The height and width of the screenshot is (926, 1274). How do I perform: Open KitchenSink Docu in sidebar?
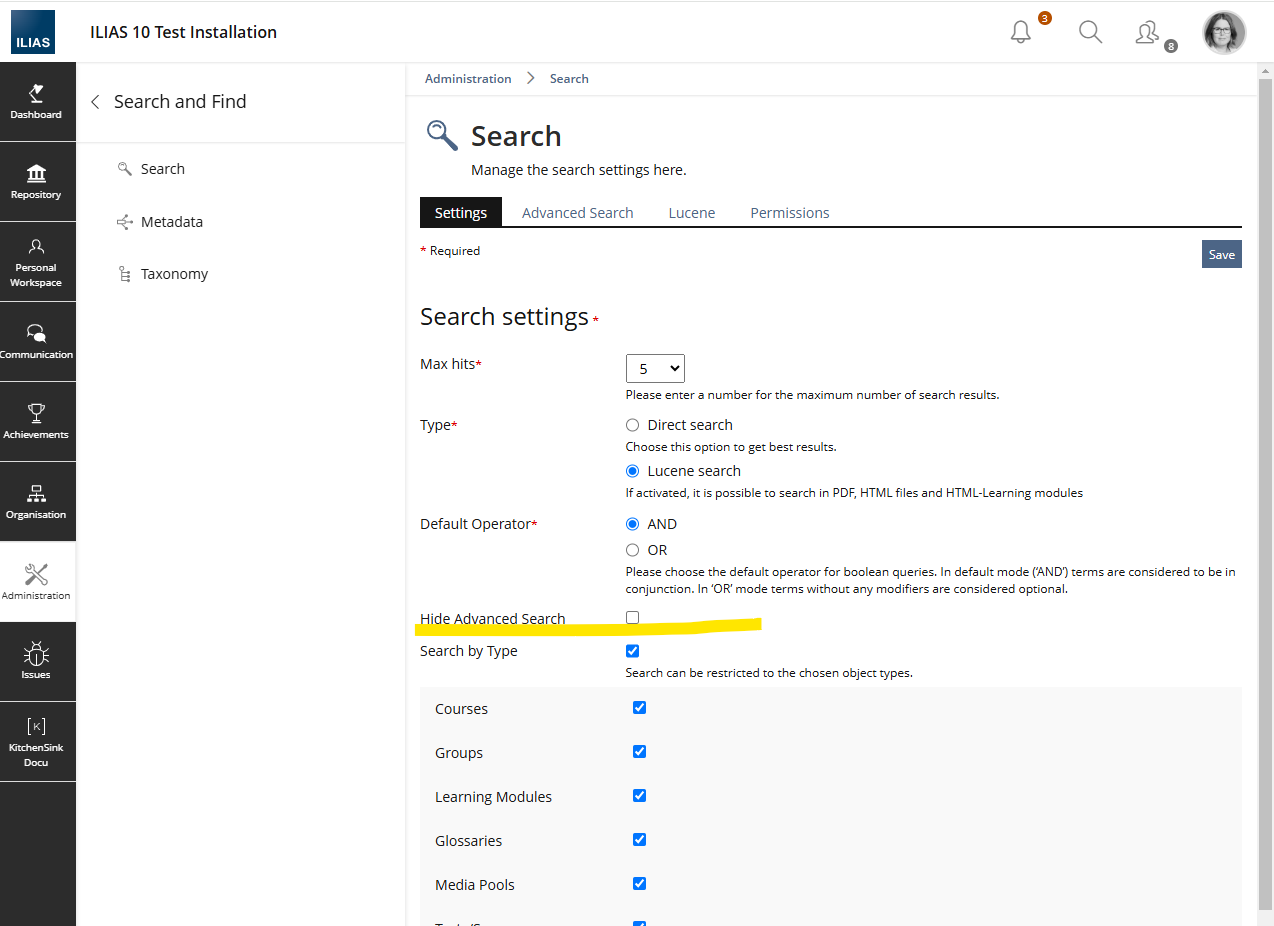36,742
